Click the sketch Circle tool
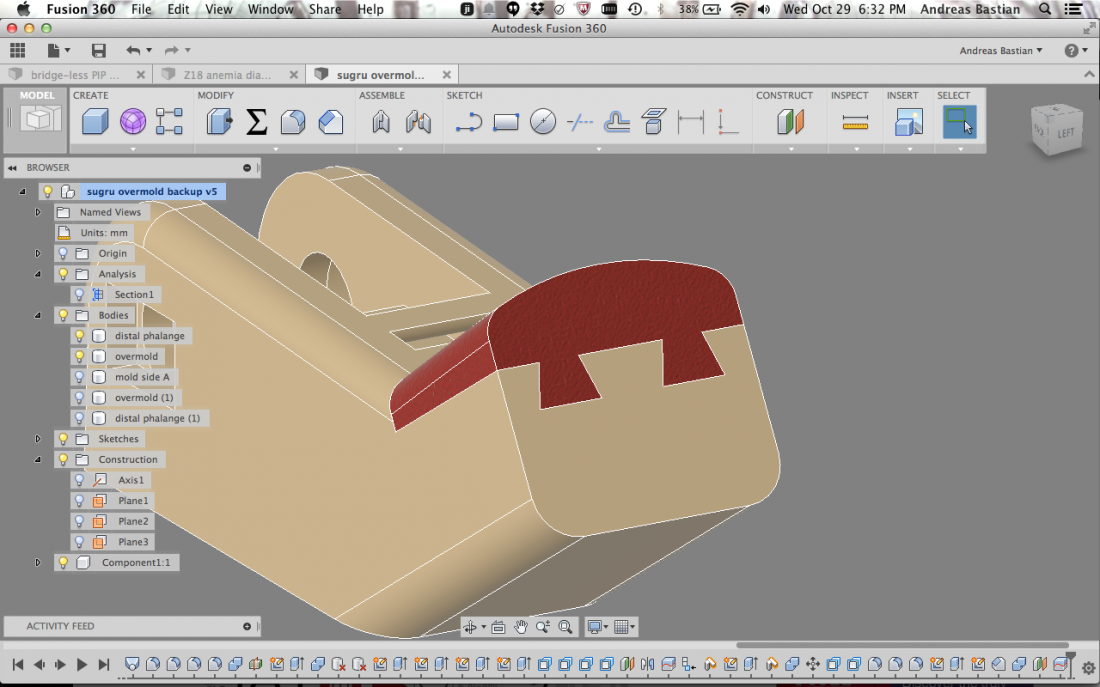This screenshot has width=1100, height=687. [542, 122]
